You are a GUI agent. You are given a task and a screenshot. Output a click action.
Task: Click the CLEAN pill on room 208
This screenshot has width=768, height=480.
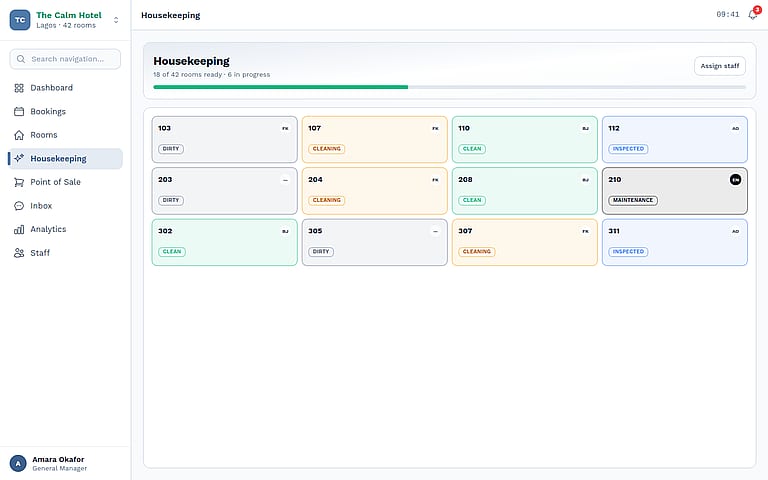[472, 200]
